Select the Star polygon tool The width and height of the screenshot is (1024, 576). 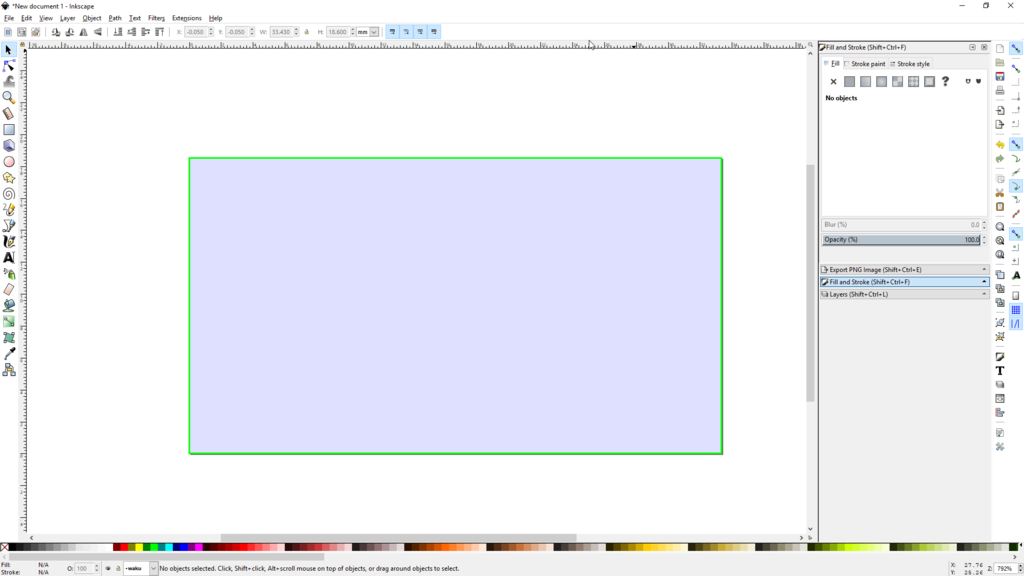tap(8, 178)
